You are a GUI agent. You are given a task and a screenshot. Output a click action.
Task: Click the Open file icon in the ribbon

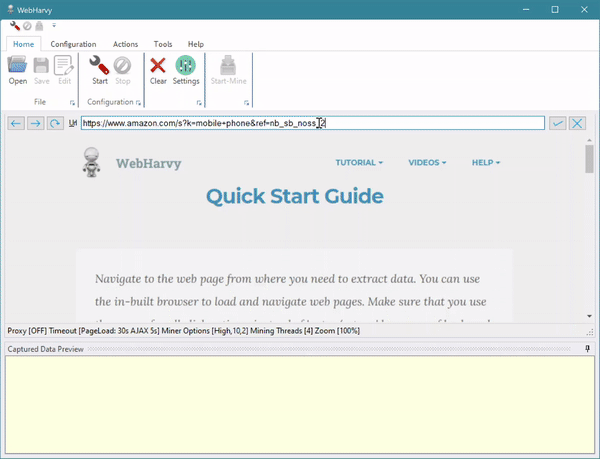18,70
